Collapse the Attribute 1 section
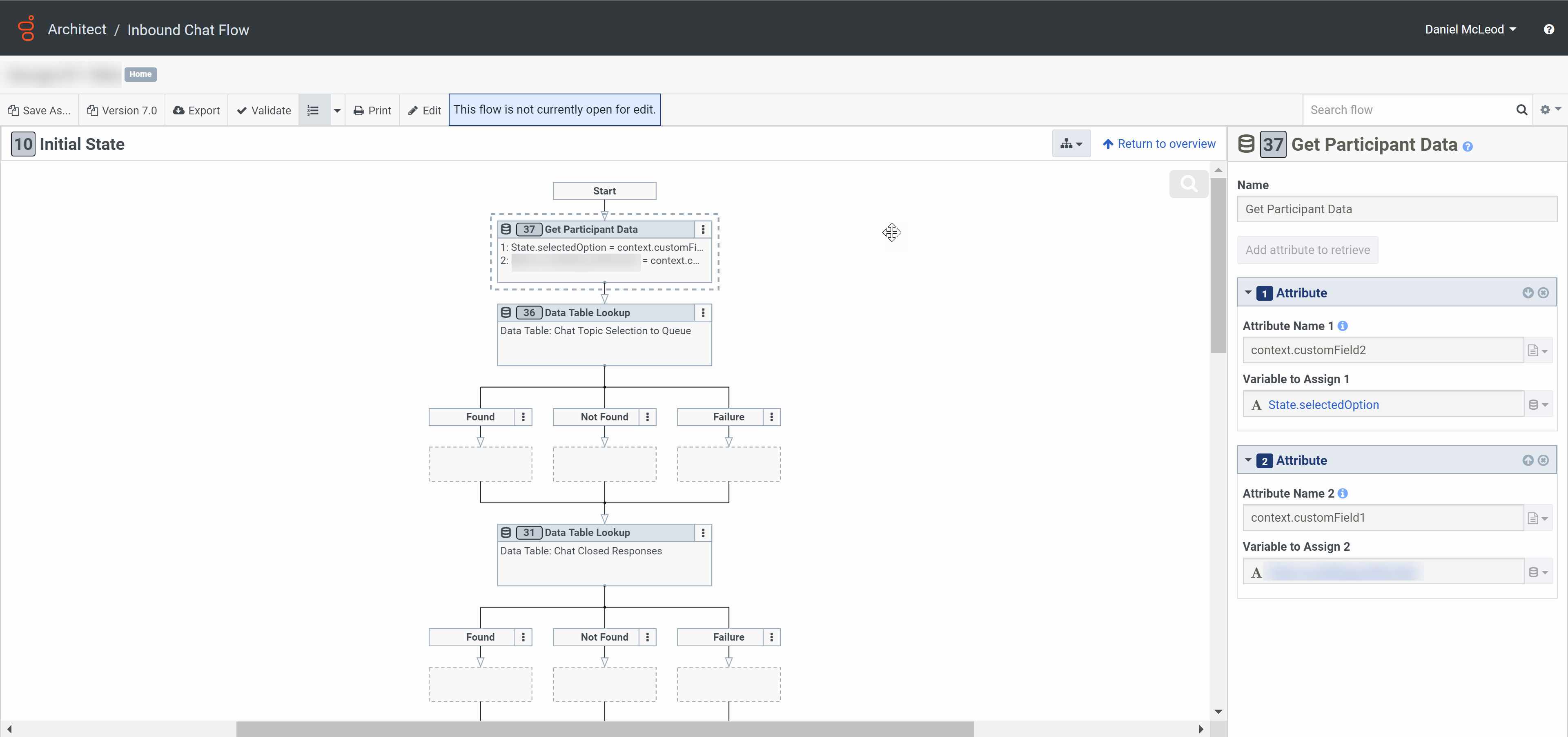The width and height of the screenshot is (1568, 737). click(x=1248, y=293)
